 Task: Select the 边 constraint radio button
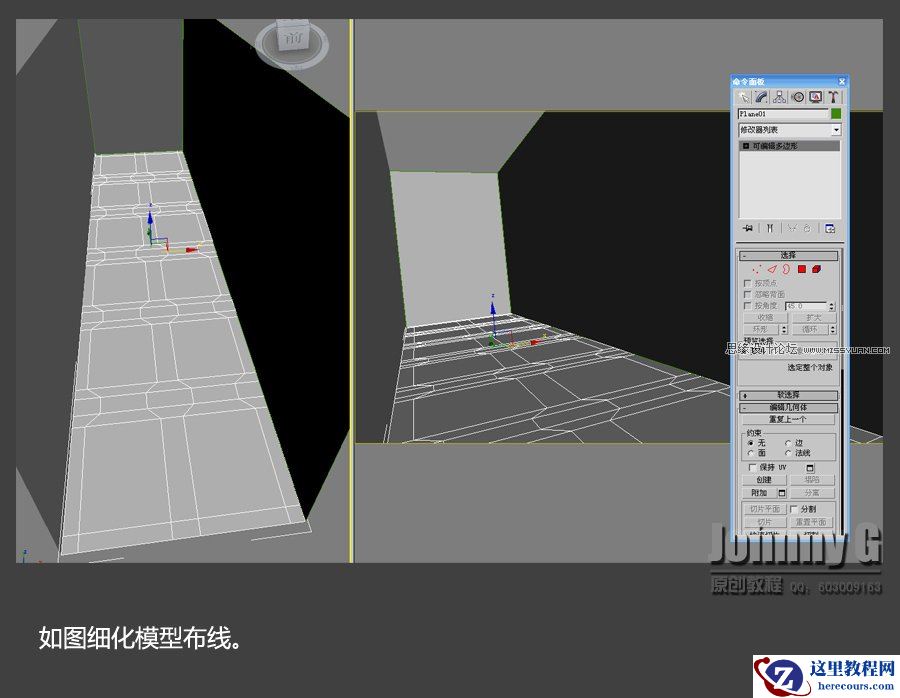click(787, 442)
